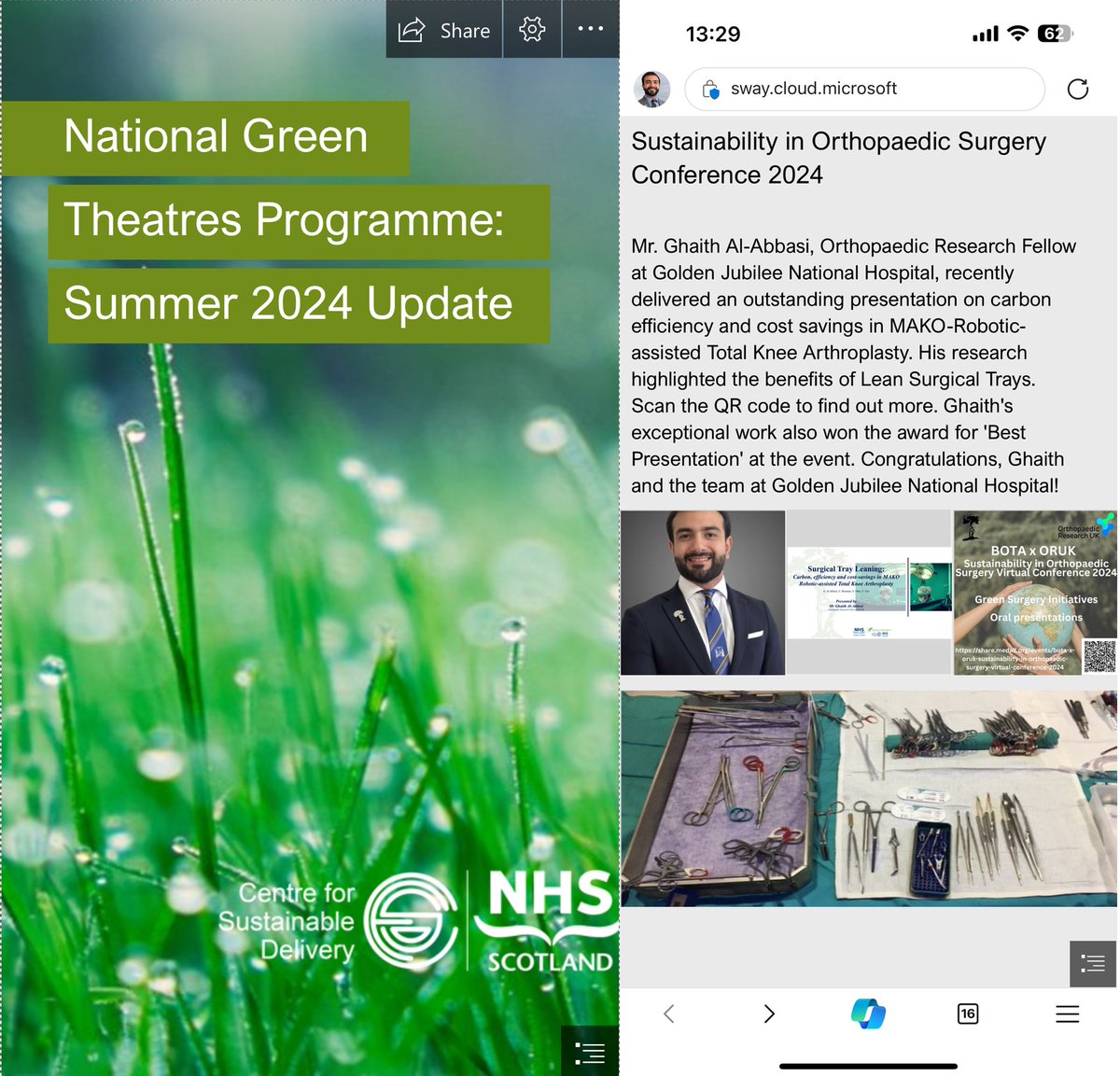Open navigation list icon on left cover

[x=590, y=1052]
